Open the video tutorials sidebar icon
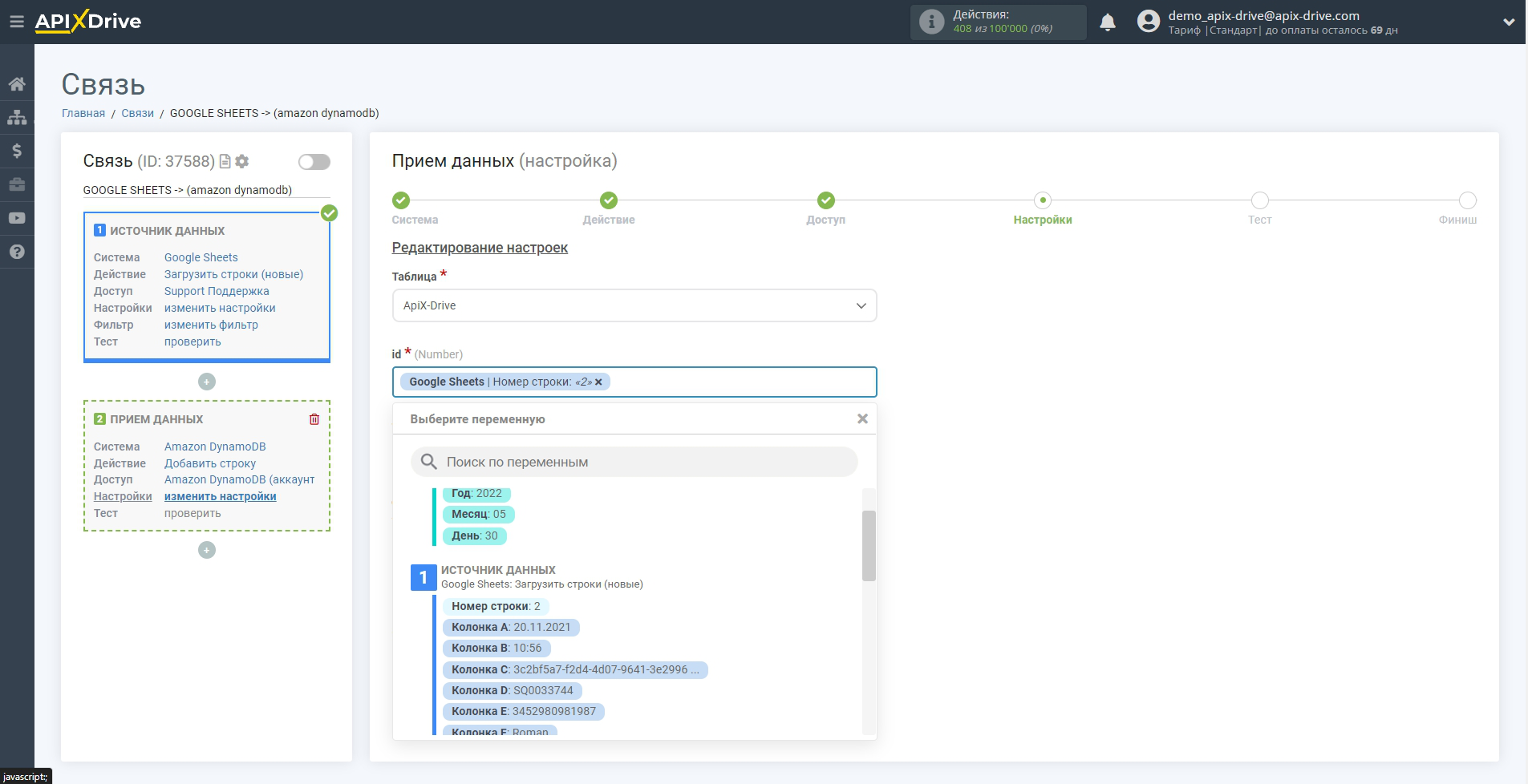 [x=17, y=218]
